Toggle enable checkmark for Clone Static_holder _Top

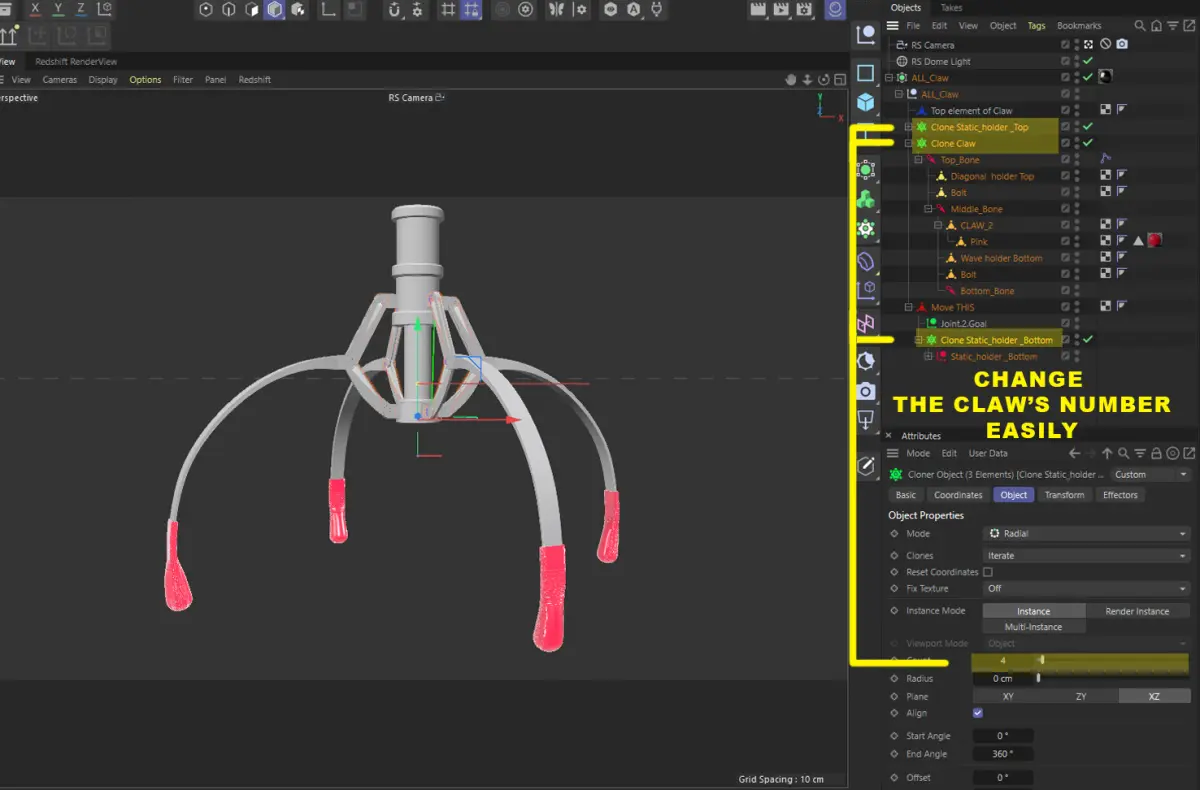point(1088,127)
